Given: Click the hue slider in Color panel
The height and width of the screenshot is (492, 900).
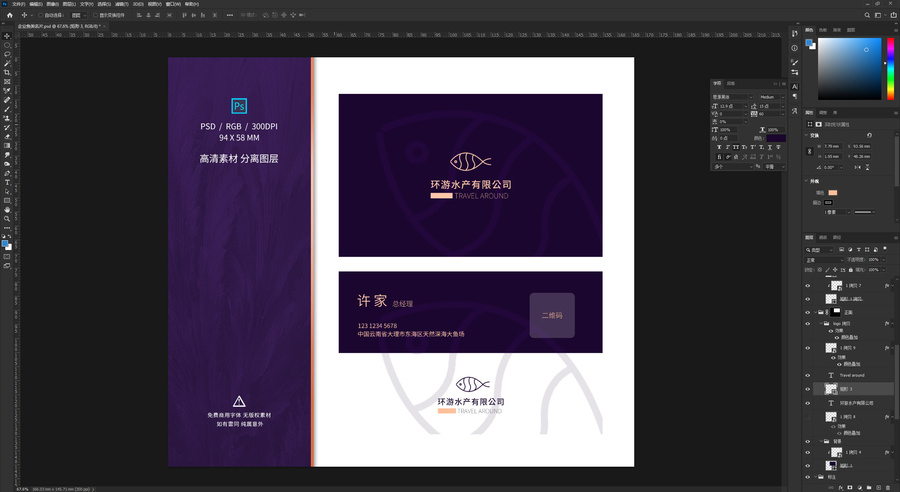Looking at the screenshot, I should (x=890, y=69).
